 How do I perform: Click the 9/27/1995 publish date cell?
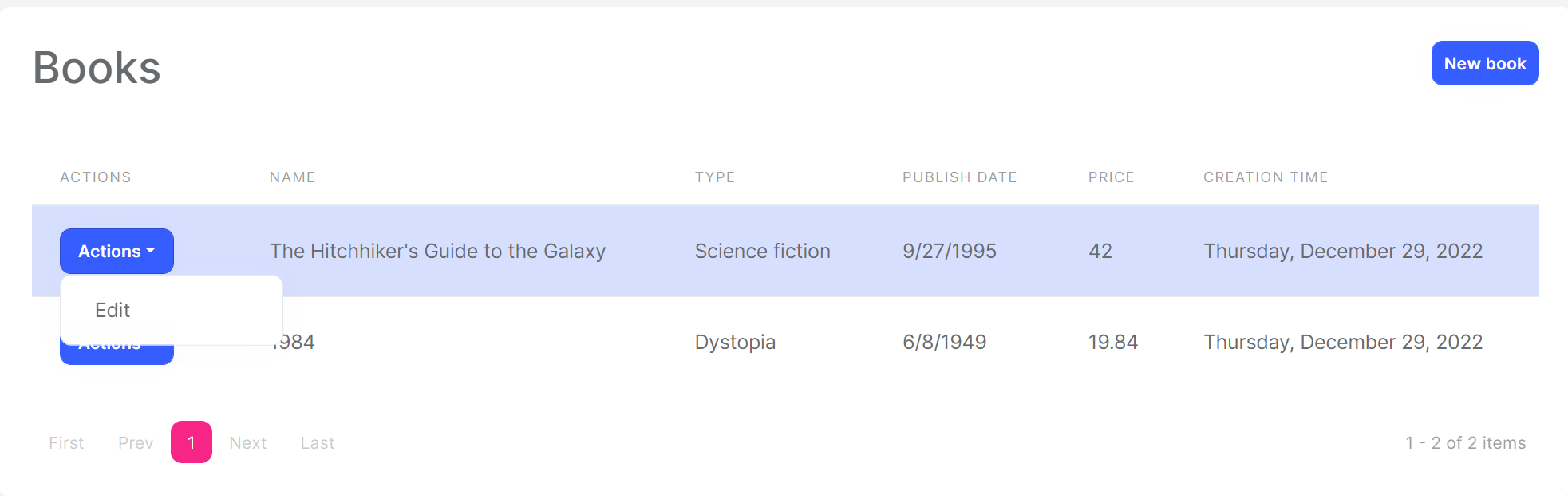(x=949, y=251)
